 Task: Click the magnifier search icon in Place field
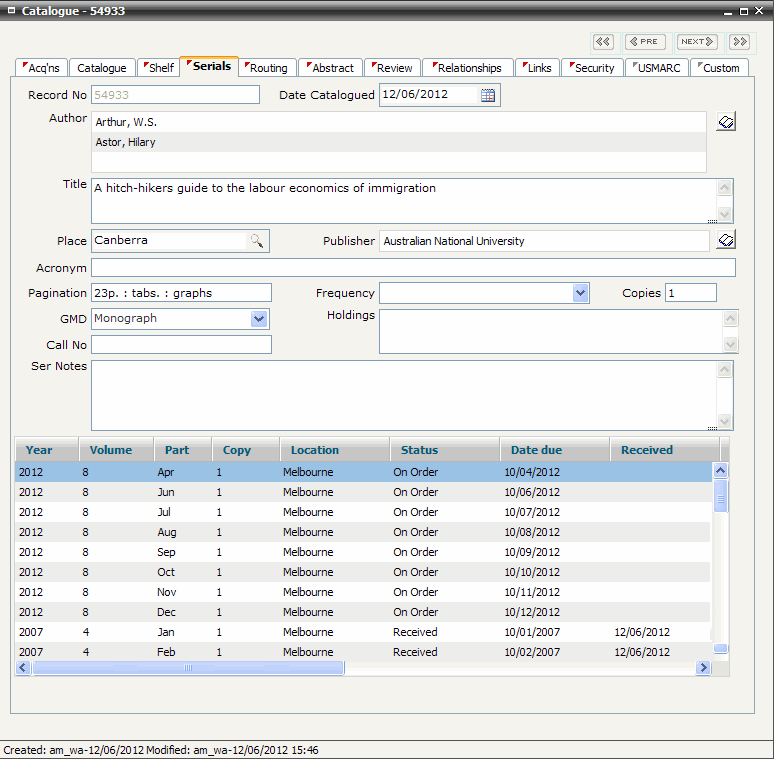pyautogui.click(x=257, y=241)
